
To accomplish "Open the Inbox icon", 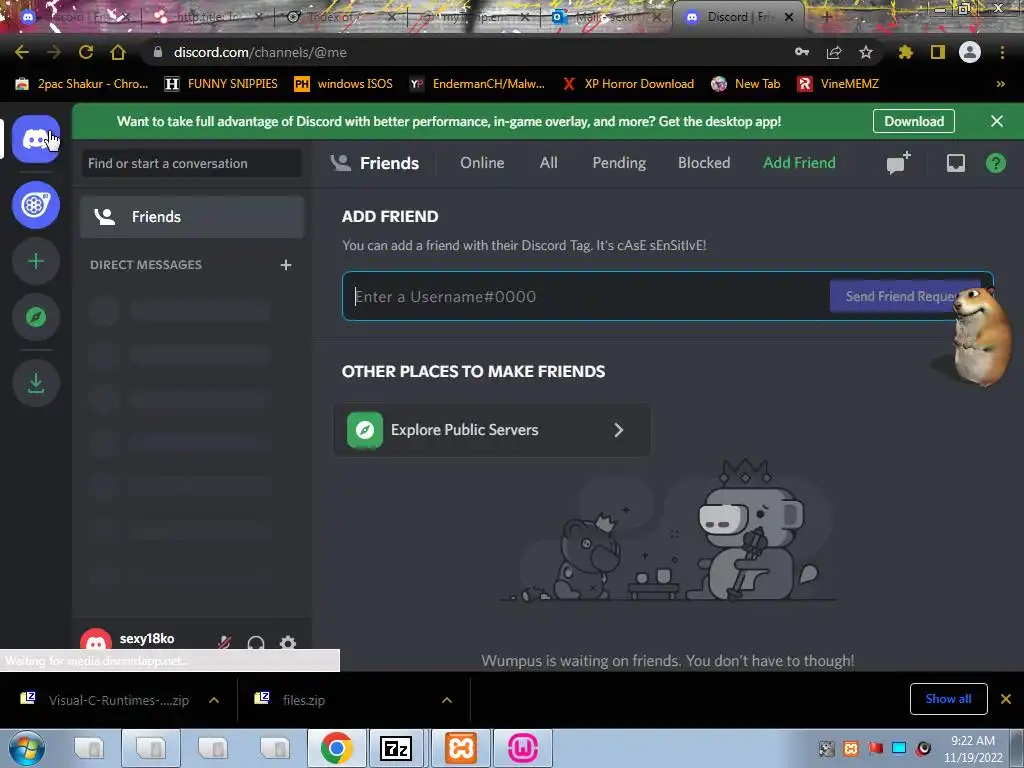I will 955,163.
